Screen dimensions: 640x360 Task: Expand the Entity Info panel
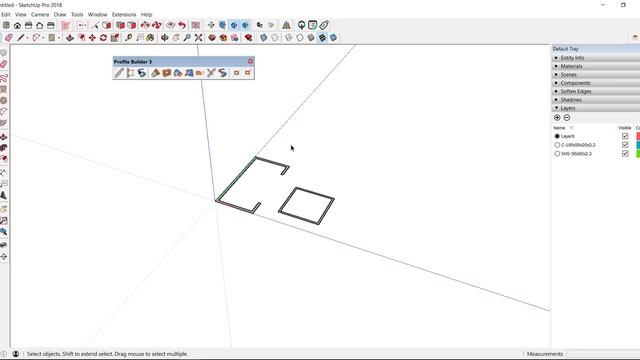point(596,58)
